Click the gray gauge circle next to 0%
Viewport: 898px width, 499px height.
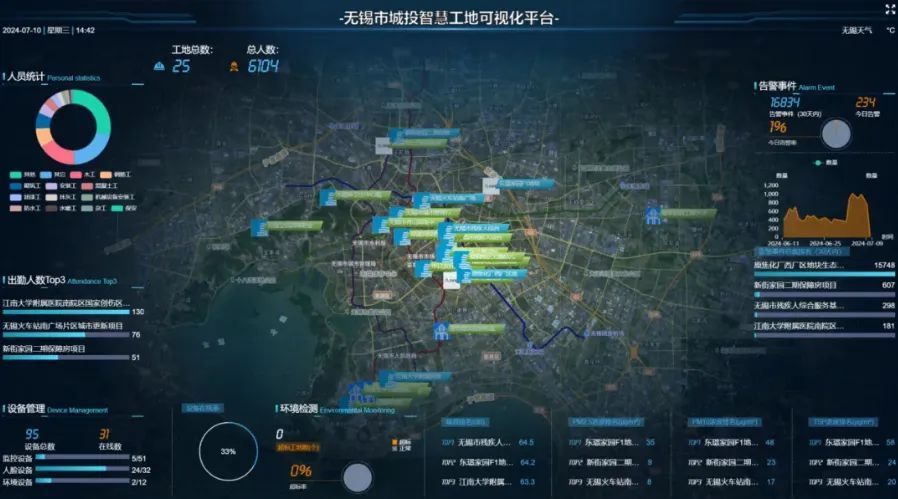357,477
